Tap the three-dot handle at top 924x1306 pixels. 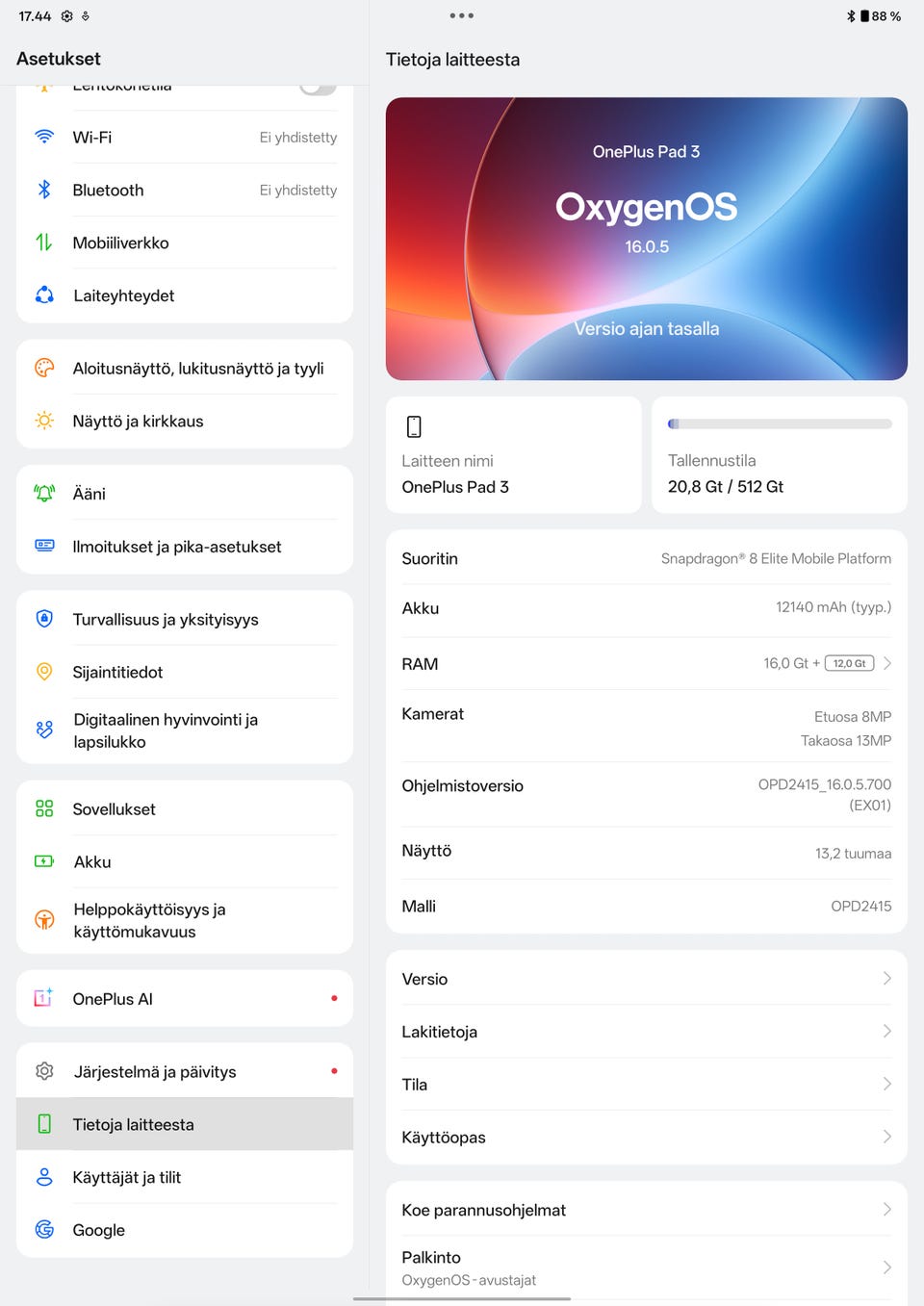(461, 15)
